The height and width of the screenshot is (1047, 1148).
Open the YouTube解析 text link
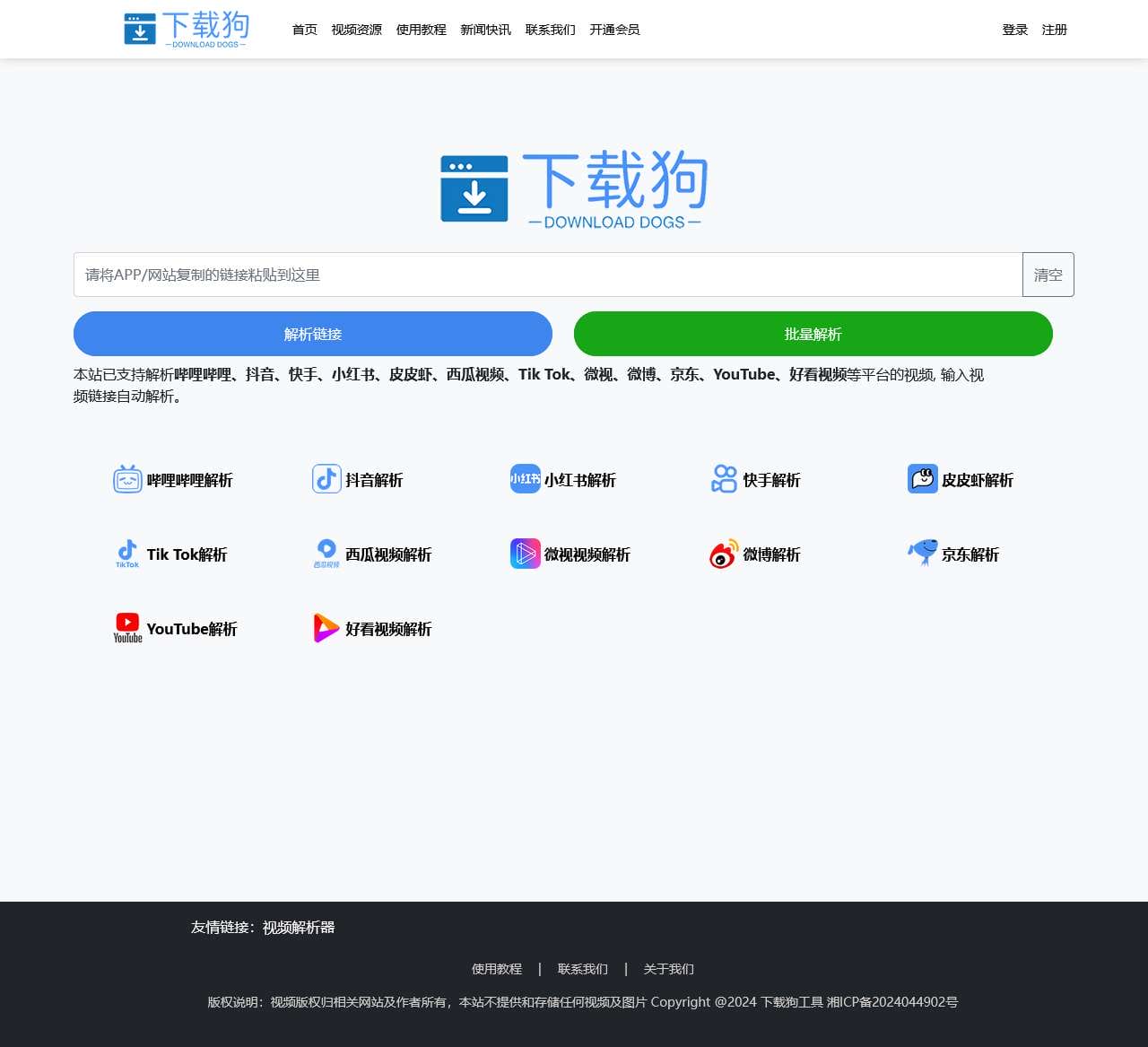tap(192, 629)
